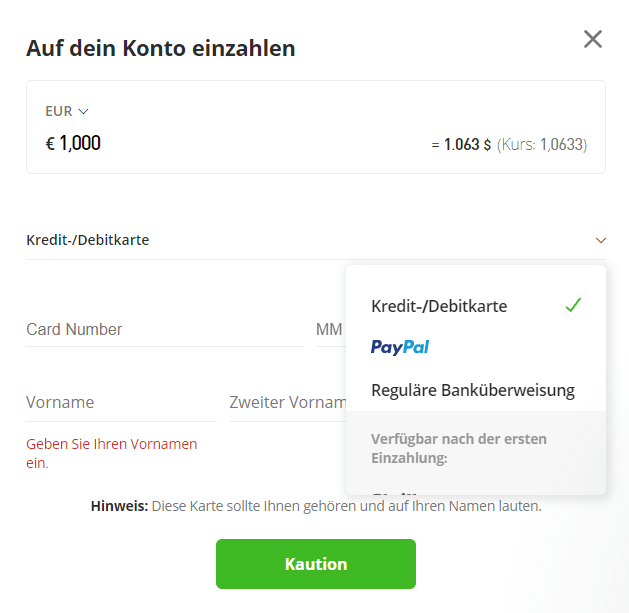Click the Zweiter Vorname input field
The height and width of the screenshot is (613, 629).
tap(287, 402)
